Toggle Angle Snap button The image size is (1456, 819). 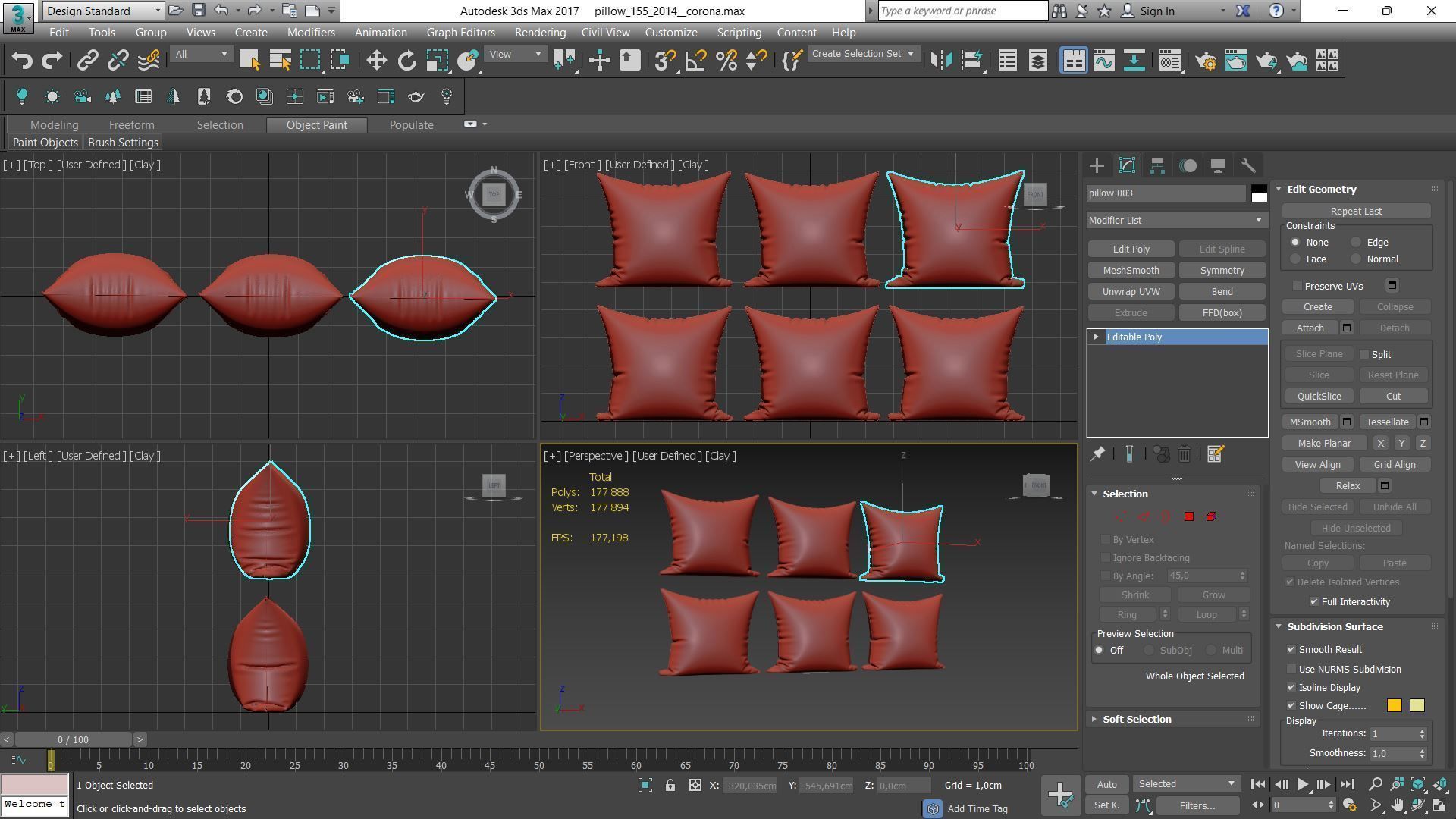coord(695,61)
